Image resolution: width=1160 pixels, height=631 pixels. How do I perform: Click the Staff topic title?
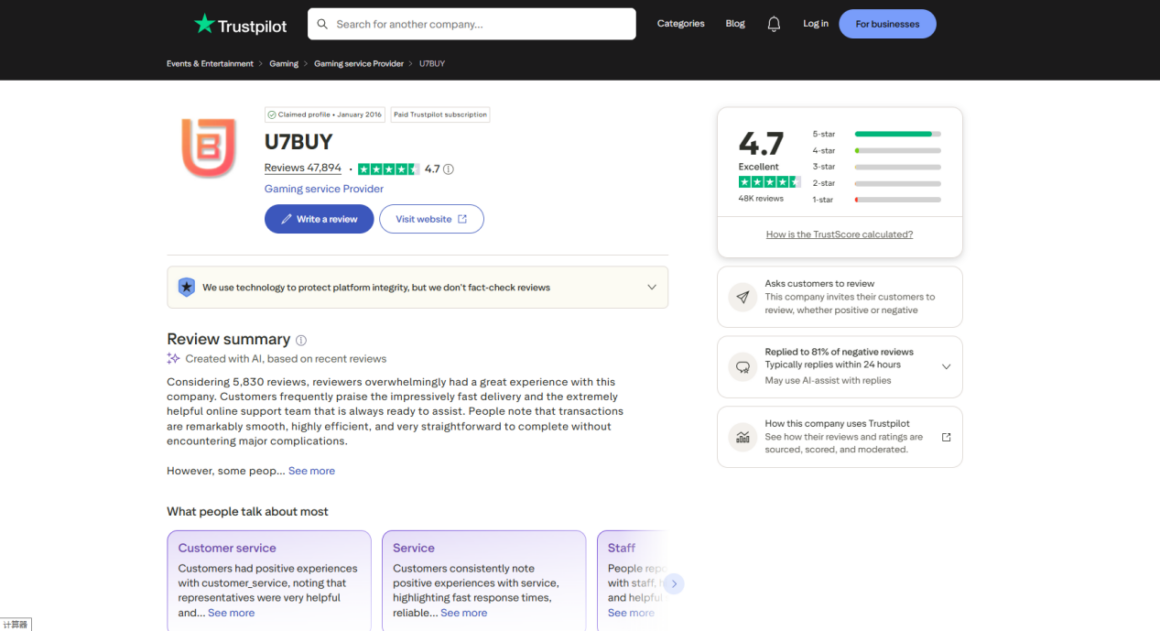pos(621,548)
